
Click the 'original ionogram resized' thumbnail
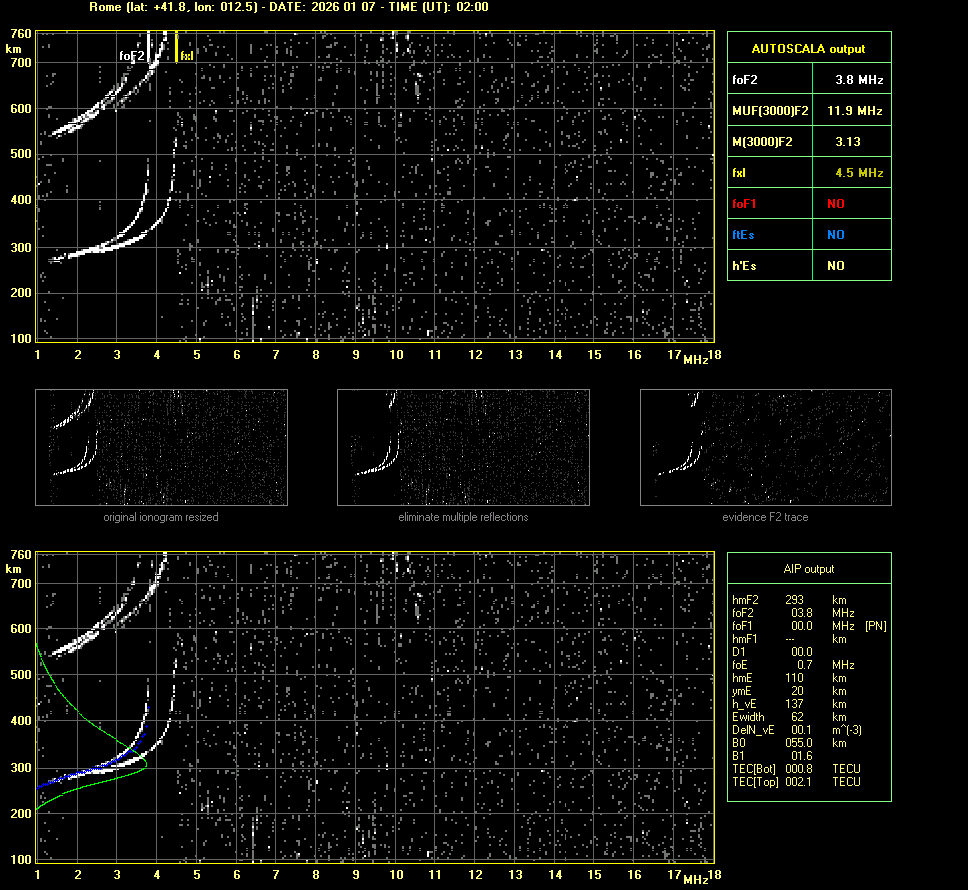point(161,447)
